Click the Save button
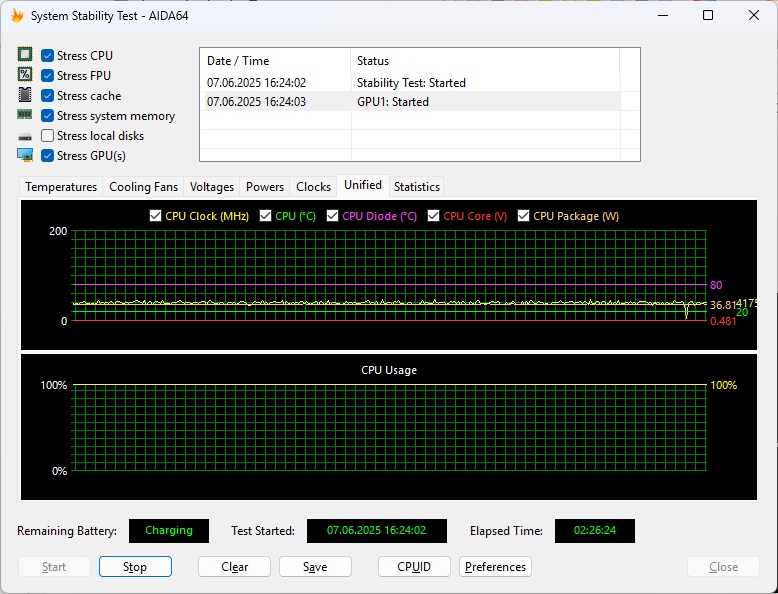 tap(315, 567)
